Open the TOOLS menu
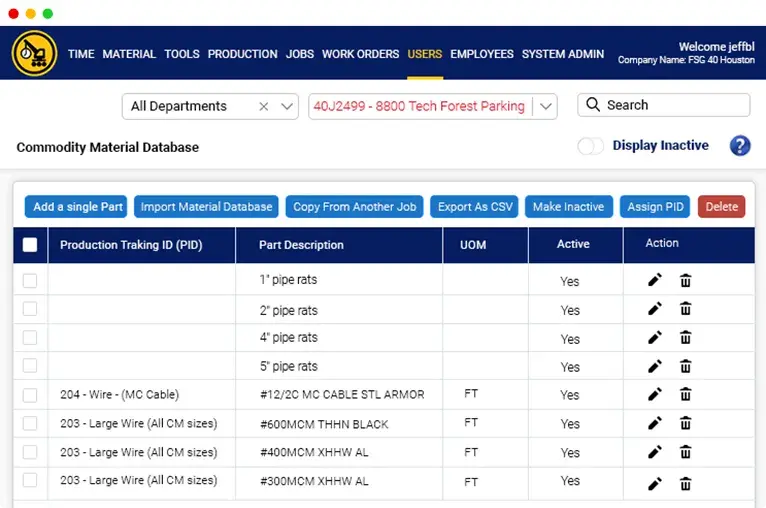This screenshot has width=766, height=508. point(182,54)
